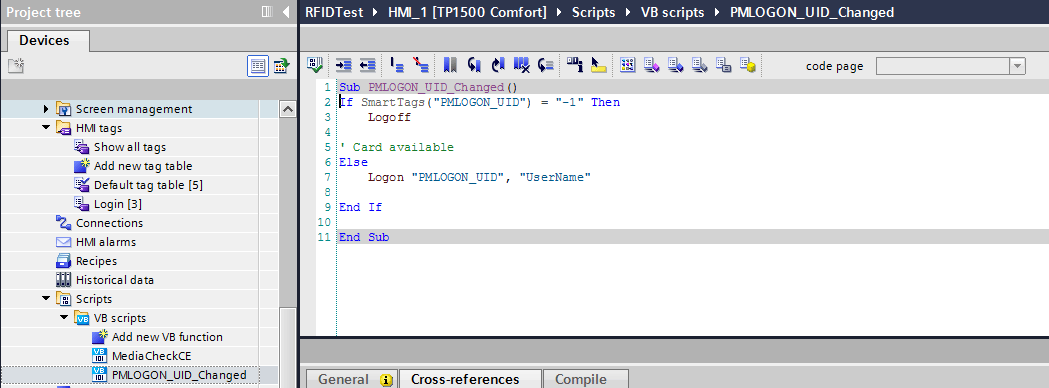Click the HMI tags folder label
The image size is (1049, 388).
coord(98,127)
